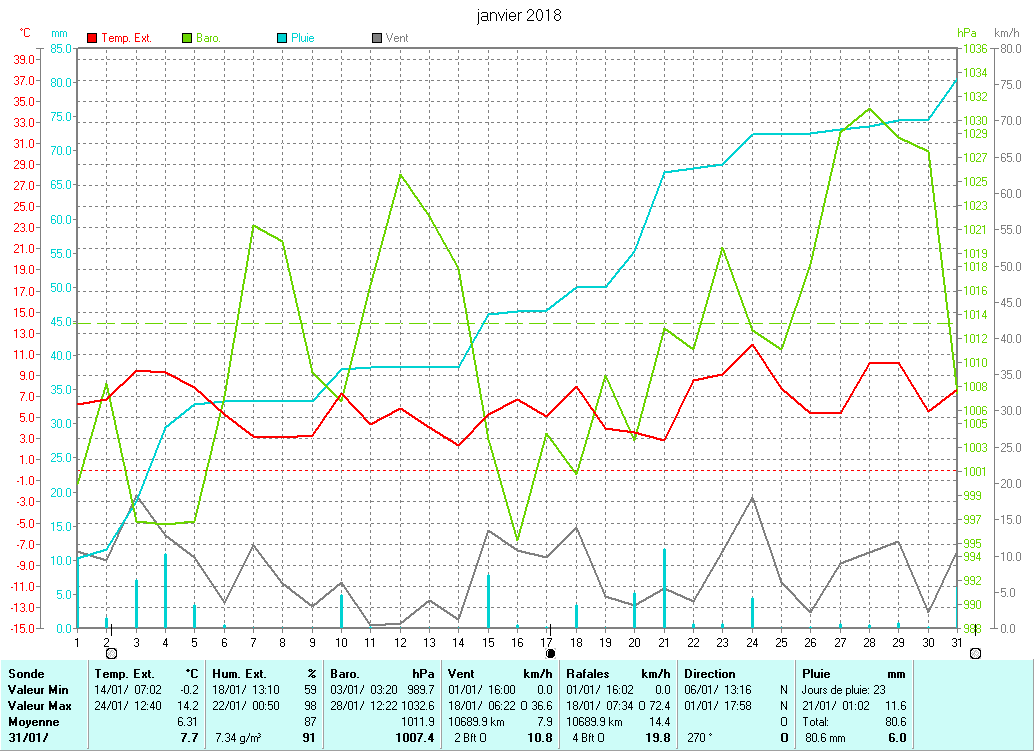
Task: Click the 1007.4 current barometer value
Action: point(415,738)
